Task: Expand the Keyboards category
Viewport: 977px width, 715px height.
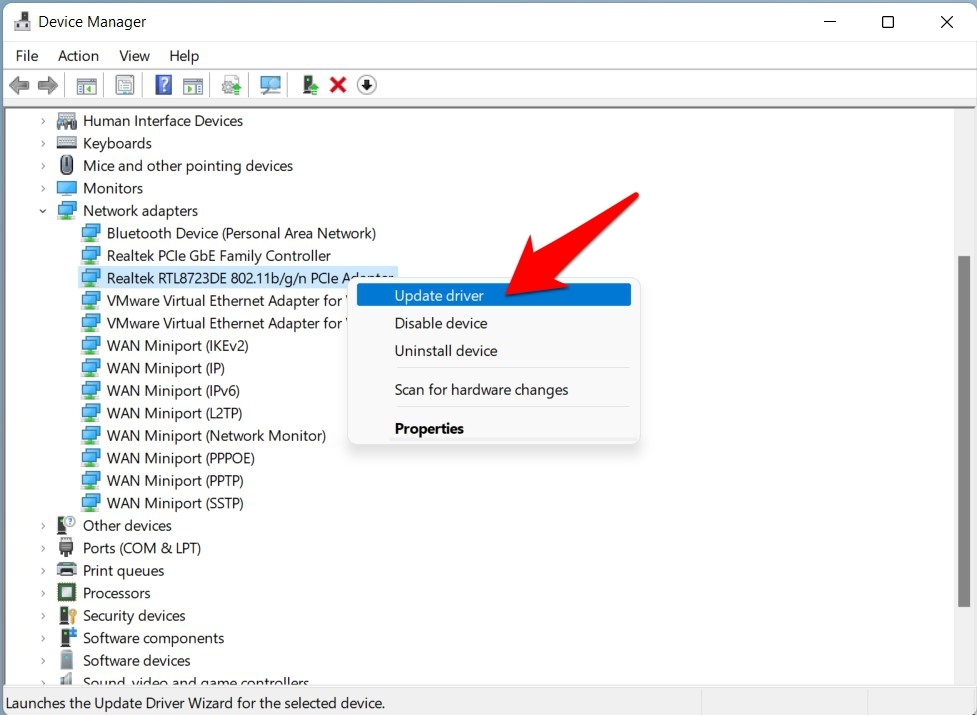Action: pyautogui.click(x=43, y=143)
